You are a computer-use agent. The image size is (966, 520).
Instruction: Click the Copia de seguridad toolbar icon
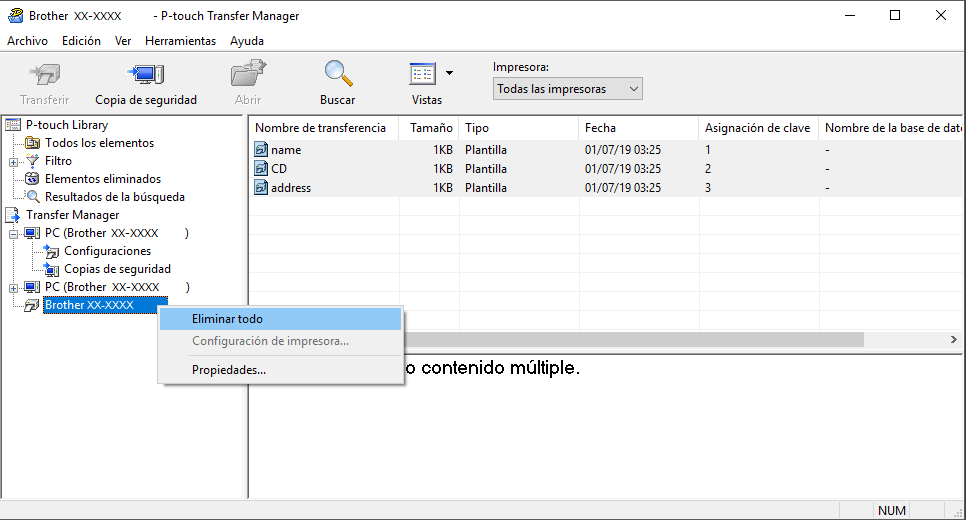click(145, 75)
